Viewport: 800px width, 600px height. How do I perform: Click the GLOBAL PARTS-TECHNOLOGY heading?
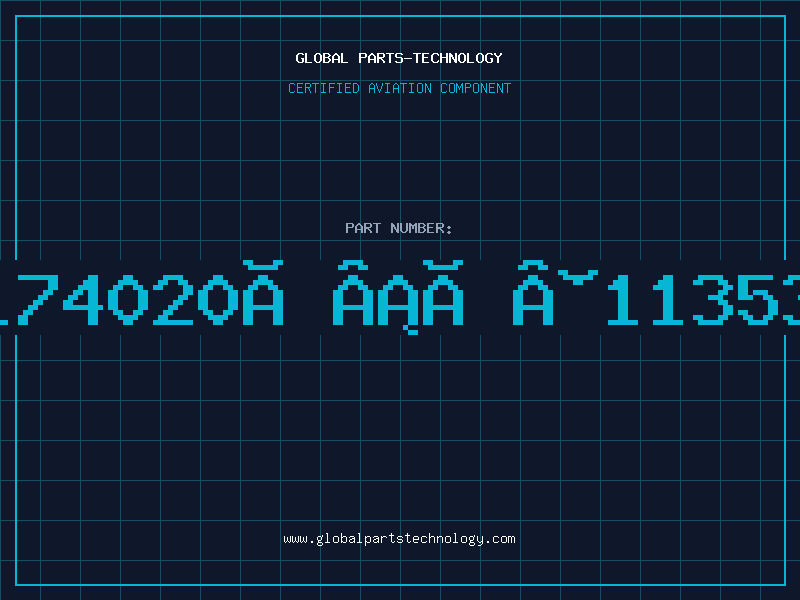(x=399, y=58)
